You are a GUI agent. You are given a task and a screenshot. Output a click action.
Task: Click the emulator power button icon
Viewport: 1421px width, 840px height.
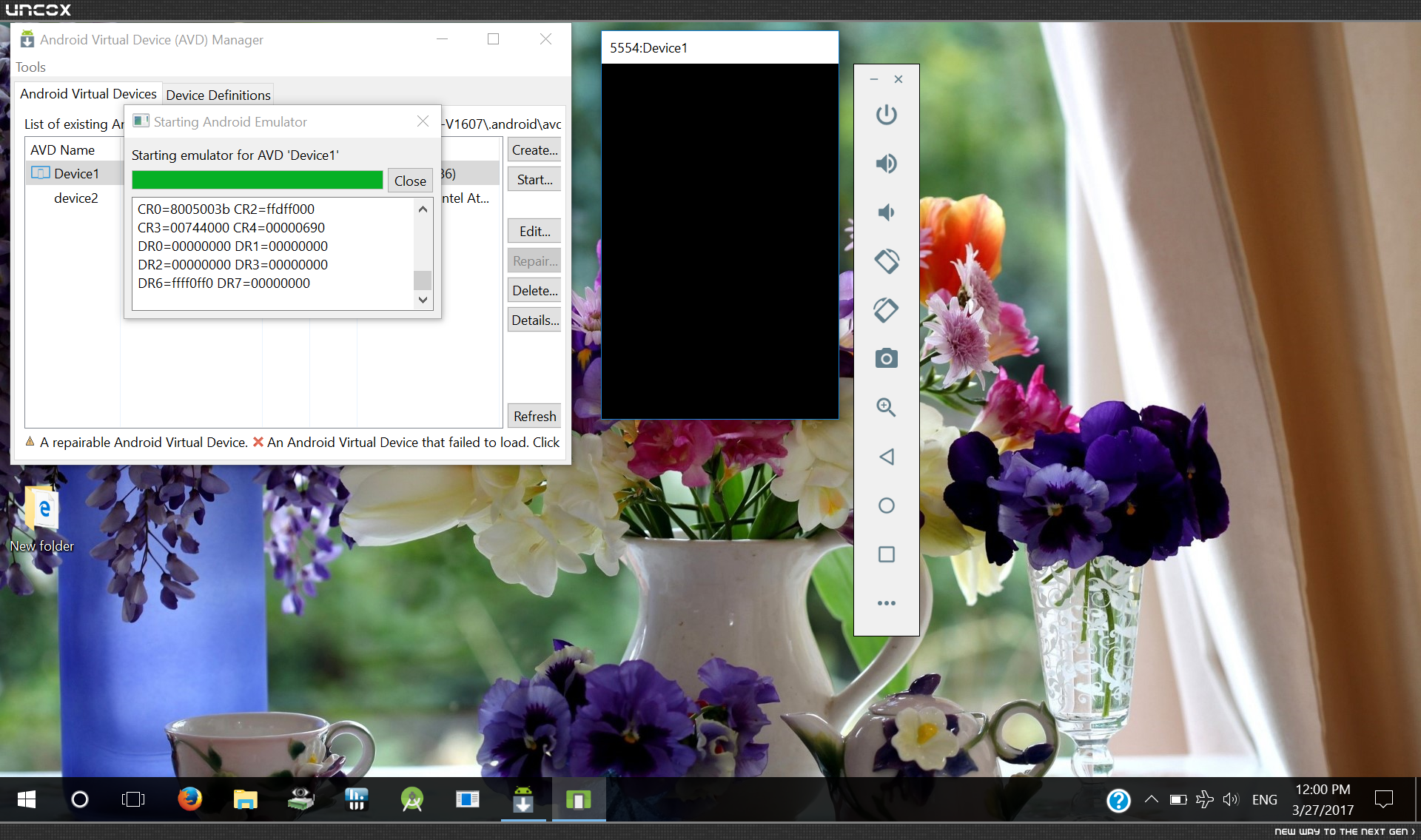pyautogui.click(x=886, y=115)
